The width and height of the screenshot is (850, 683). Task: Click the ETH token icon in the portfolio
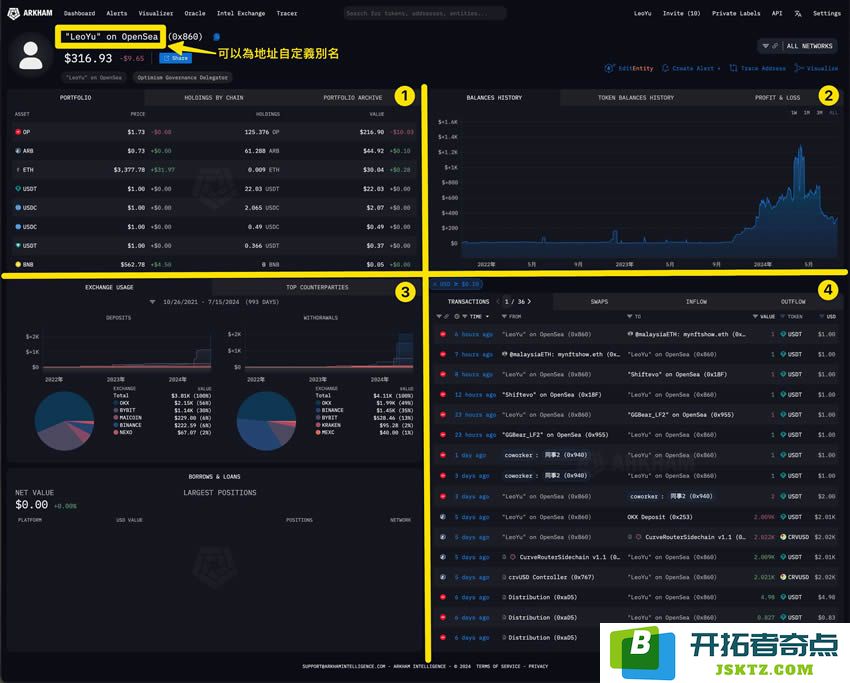18,170
